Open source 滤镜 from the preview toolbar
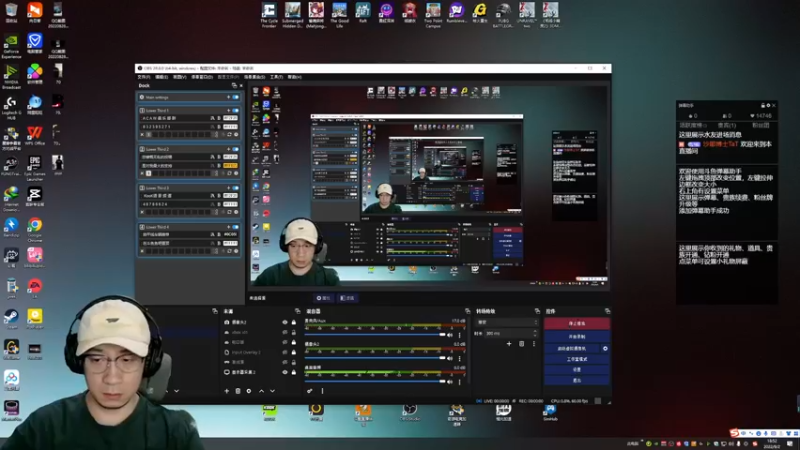Viewport: 800px width, 450px height. (x=347, y=298)
